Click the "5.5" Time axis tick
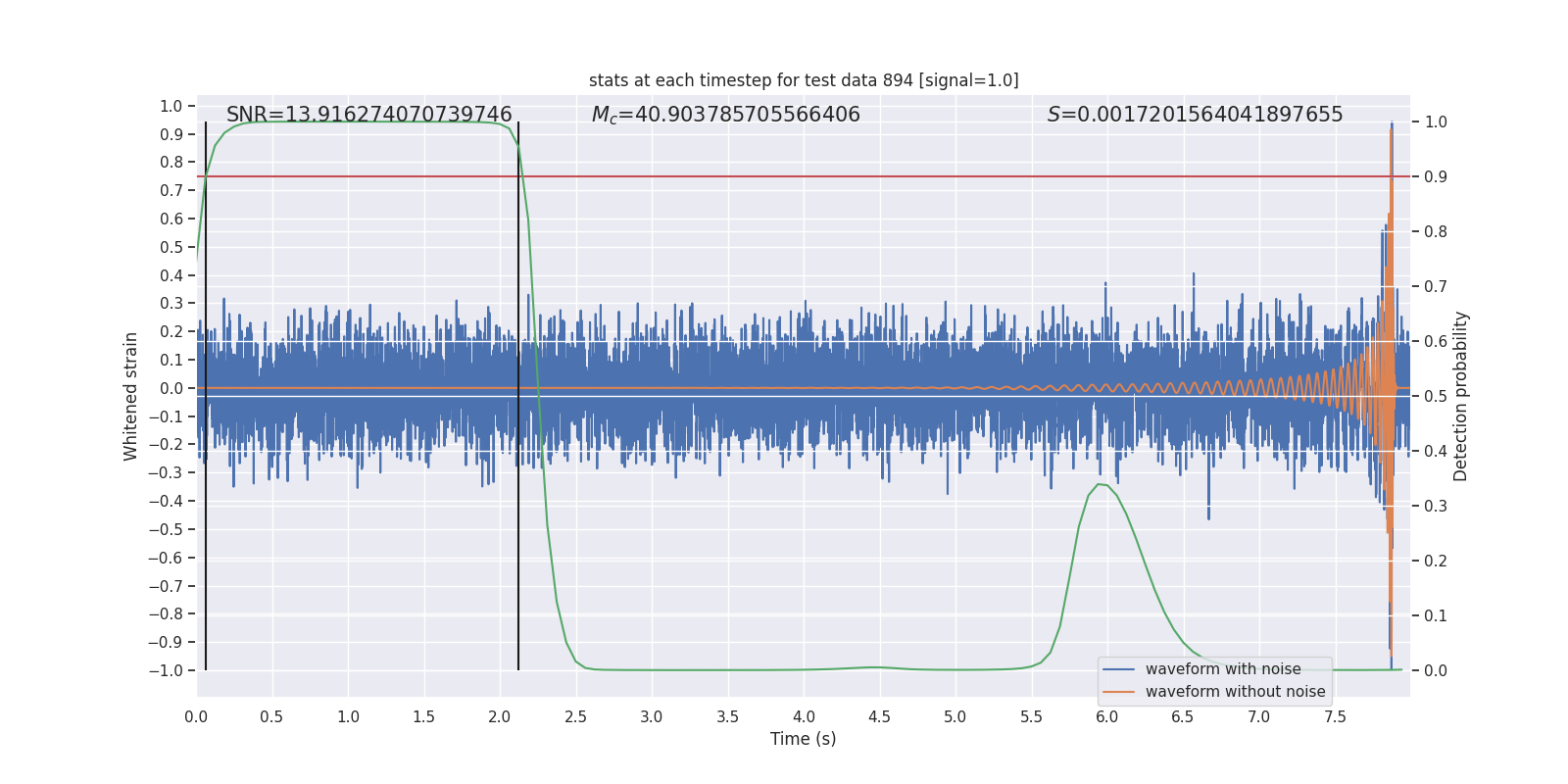Image resolution: width=1568 pixels, height=784 pixels. tap(1031, 716)
